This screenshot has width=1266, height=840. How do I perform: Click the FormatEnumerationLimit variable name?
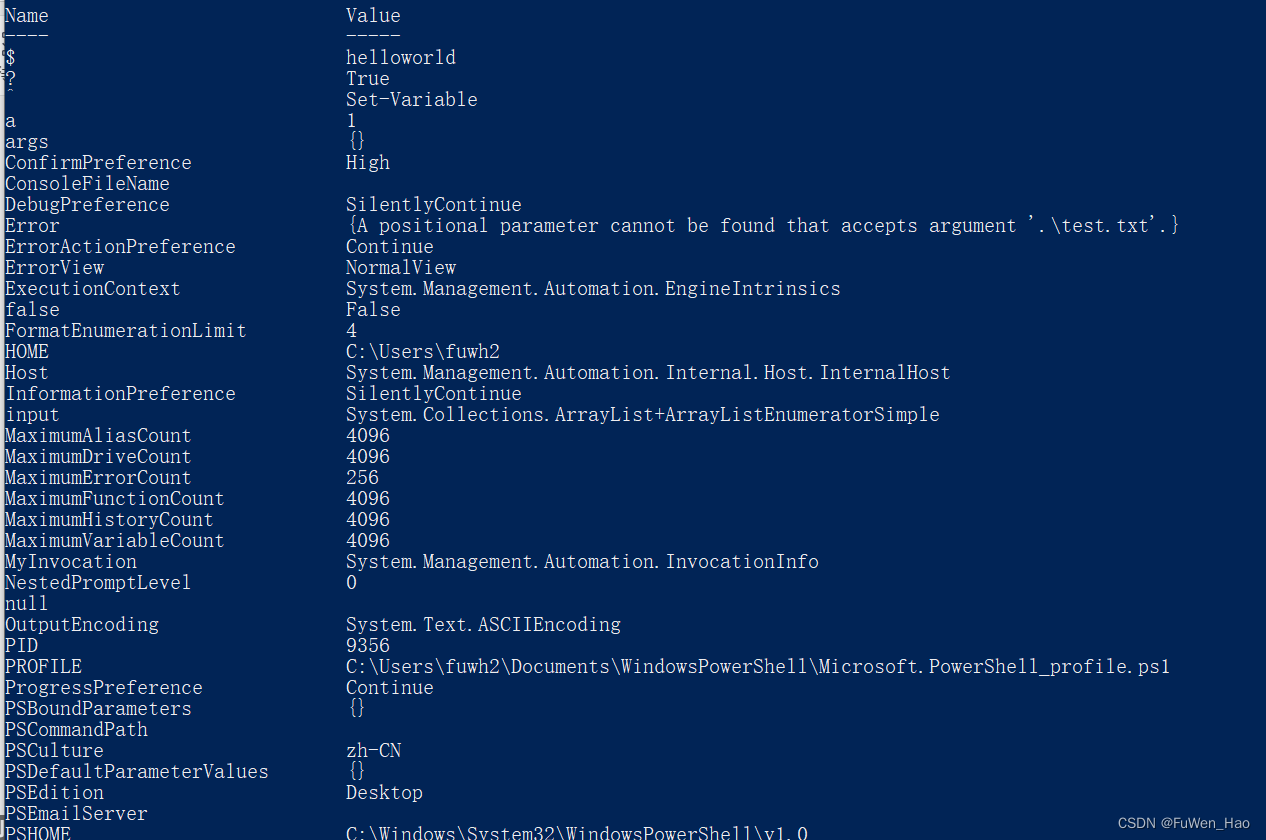[125, 331]
